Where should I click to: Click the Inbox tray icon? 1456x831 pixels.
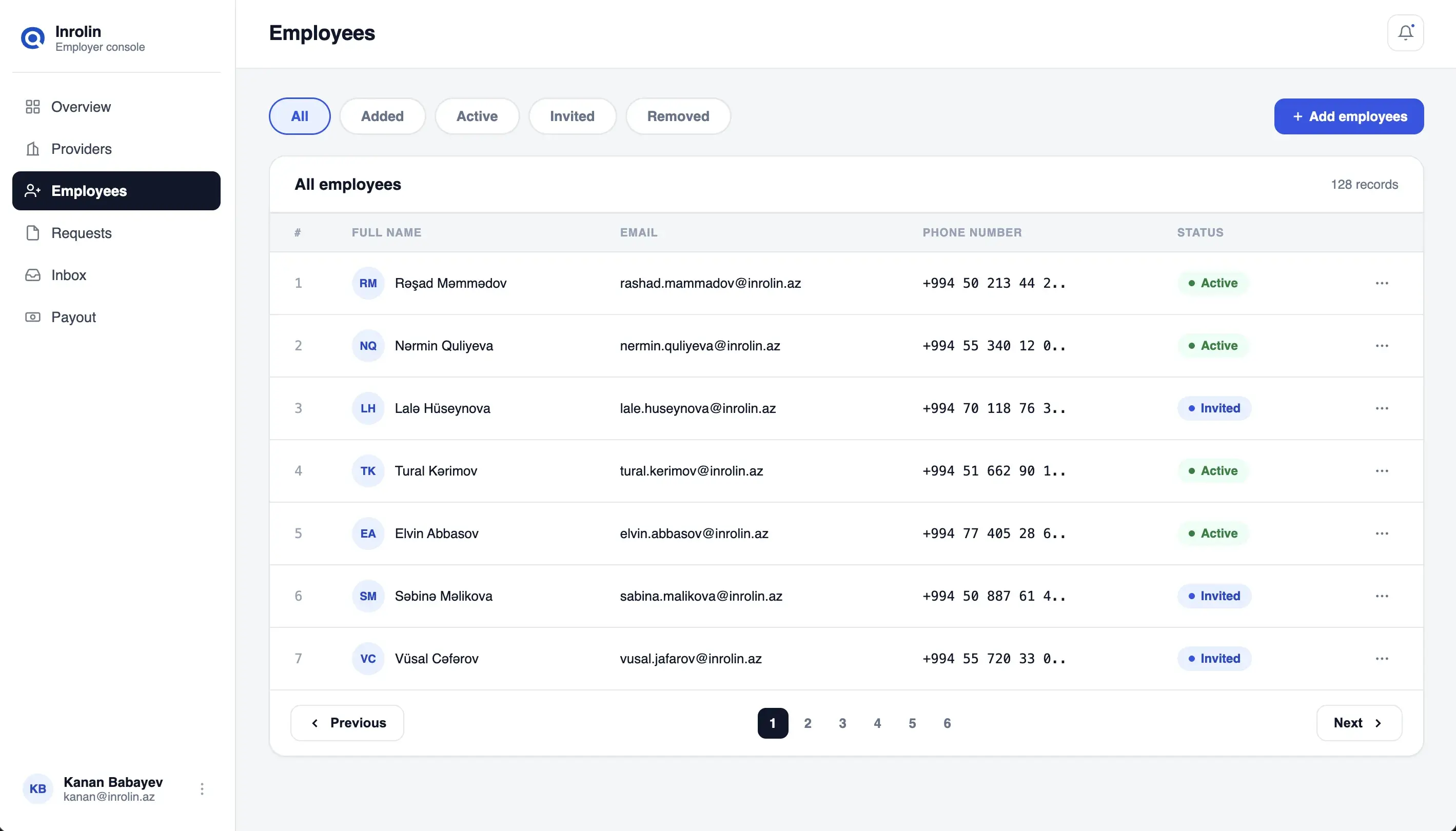coord(32,275)
